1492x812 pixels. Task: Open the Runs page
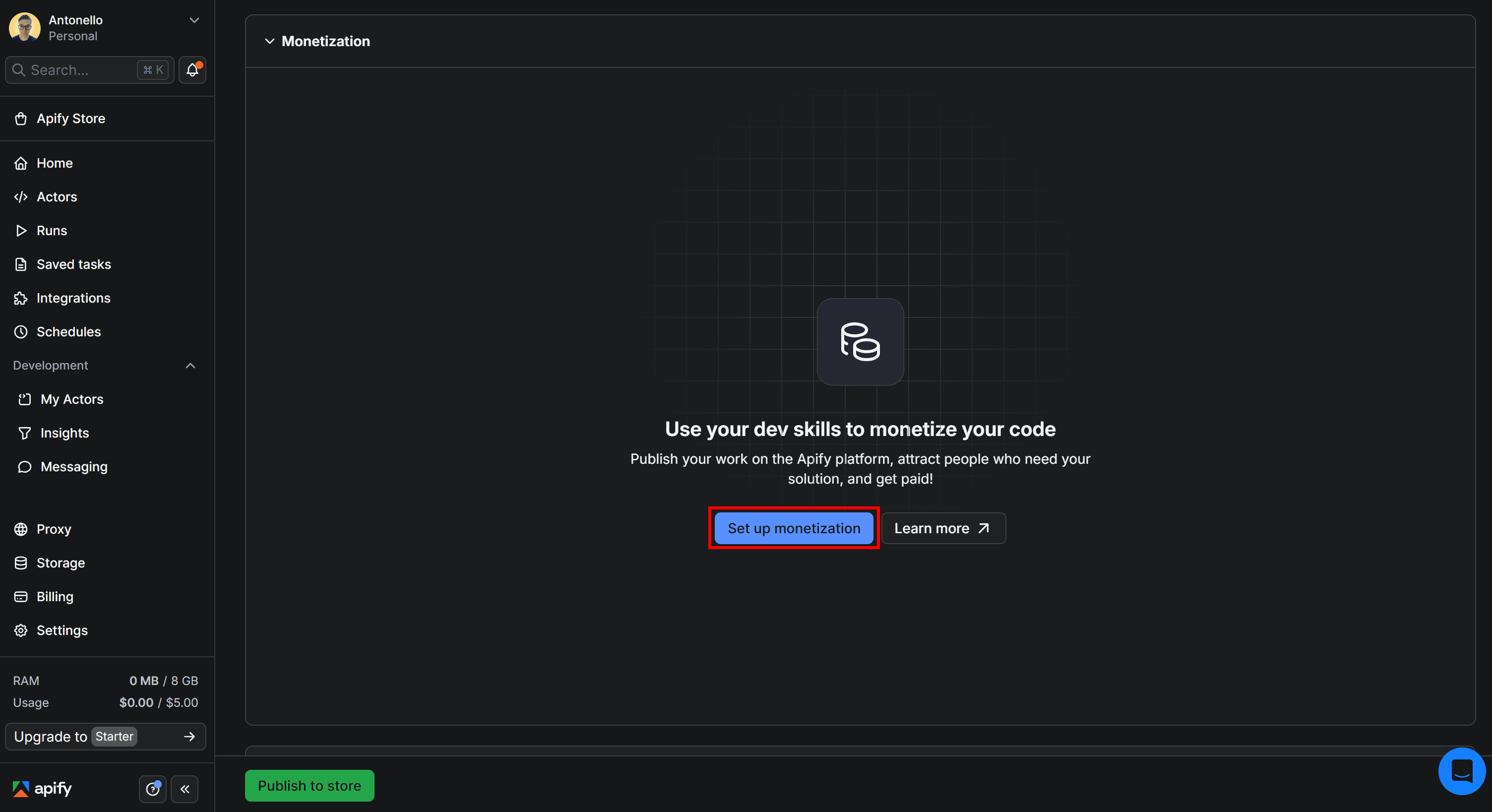(52, 230)
